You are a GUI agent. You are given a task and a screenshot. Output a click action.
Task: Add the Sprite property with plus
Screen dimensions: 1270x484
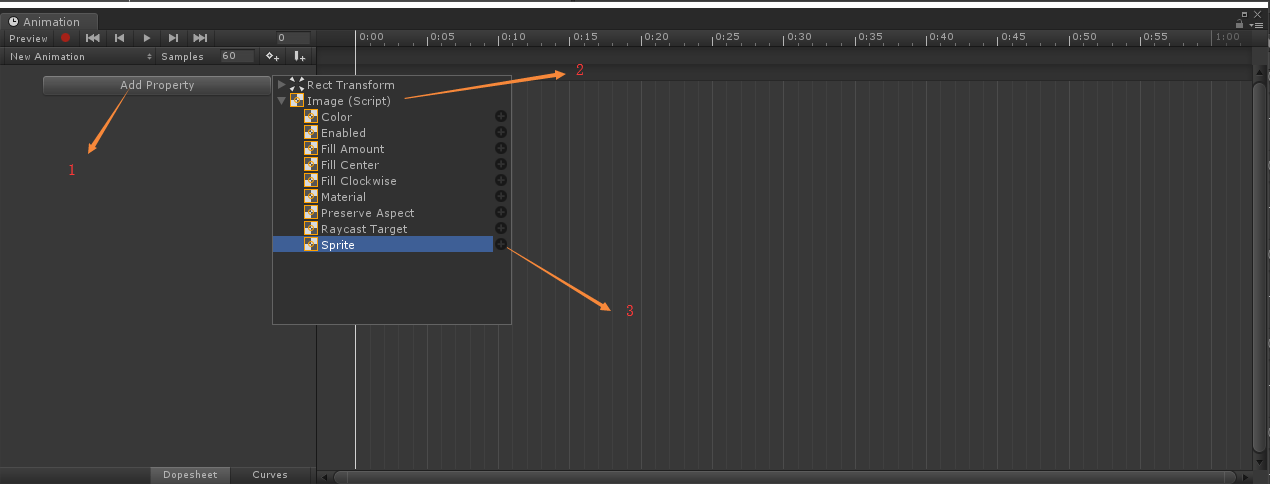pyautogui.click(x=501, y=245)
